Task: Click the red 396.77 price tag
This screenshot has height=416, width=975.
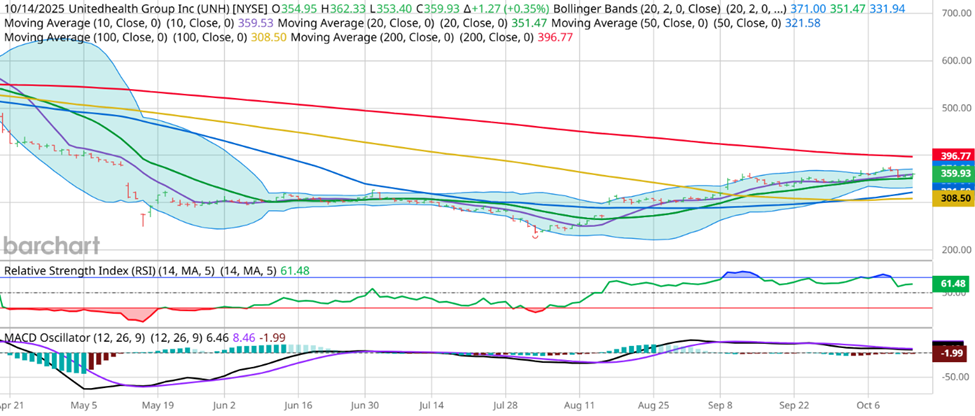Action: pos(953,156)
